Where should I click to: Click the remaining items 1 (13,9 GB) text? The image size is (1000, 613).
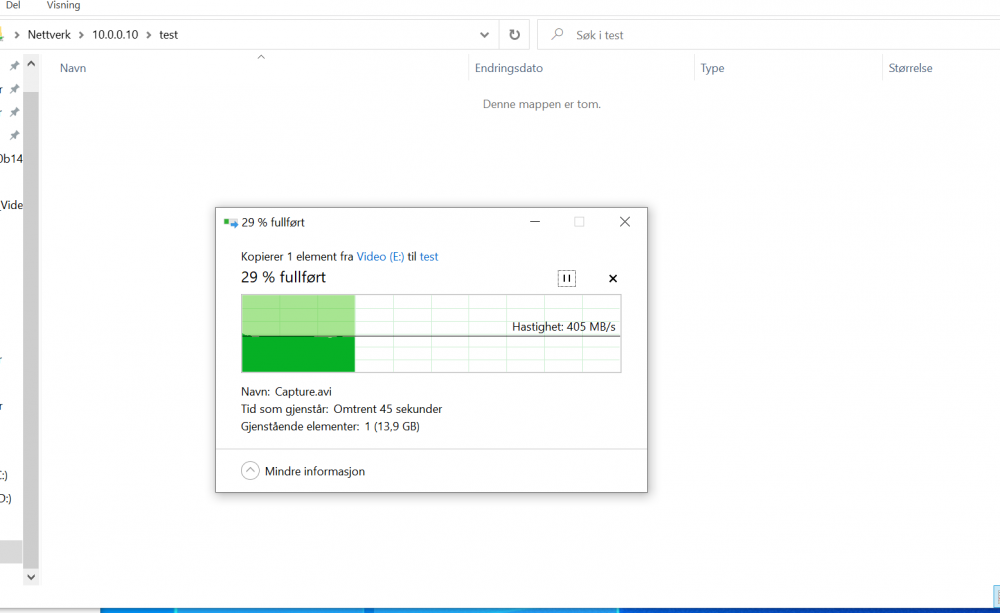(392, 426)
